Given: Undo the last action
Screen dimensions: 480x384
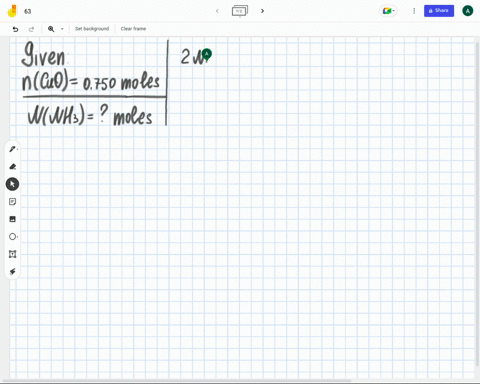Looking at the screenshot, I should 15,29.
